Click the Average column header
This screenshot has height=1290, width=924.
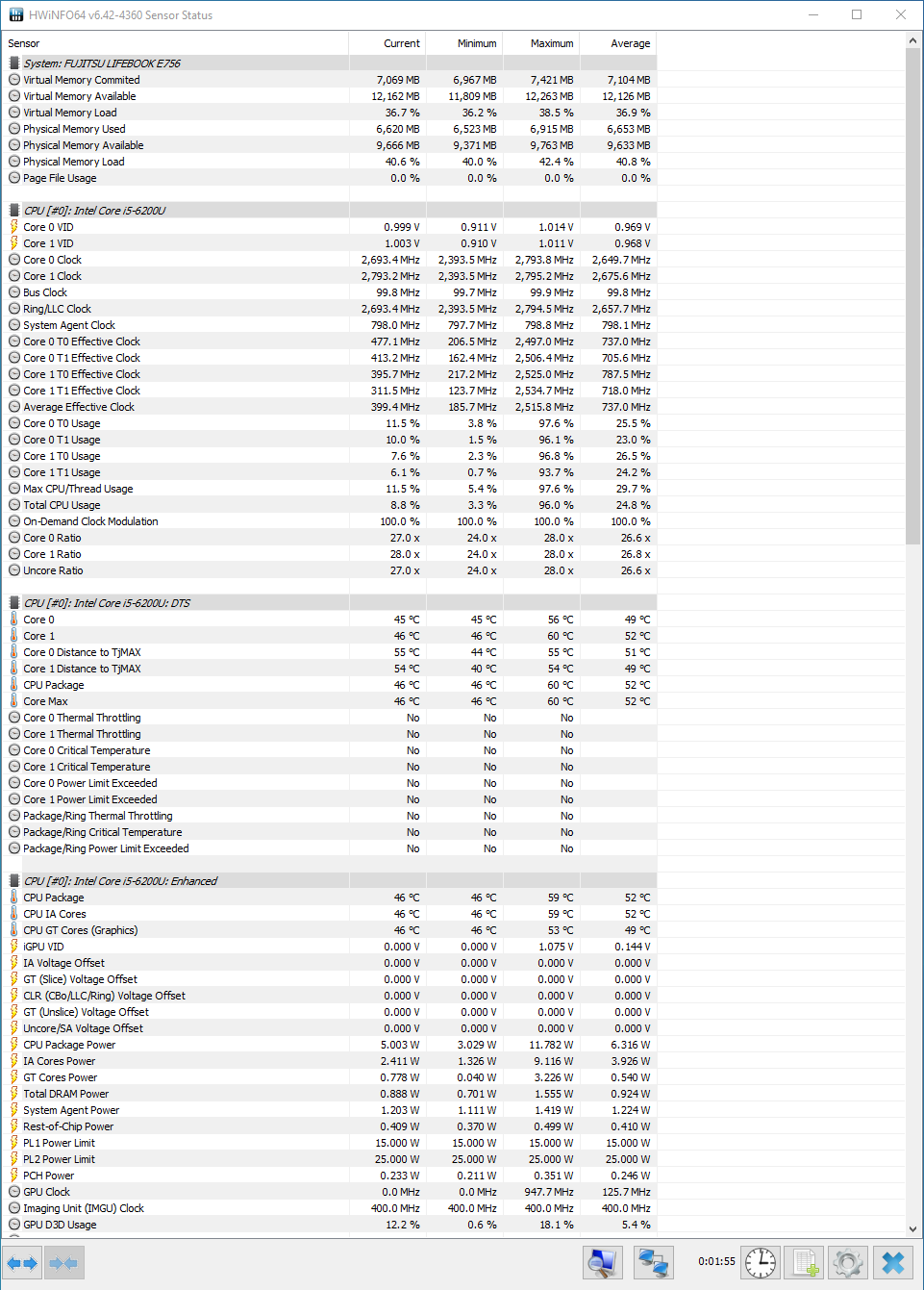618,43
